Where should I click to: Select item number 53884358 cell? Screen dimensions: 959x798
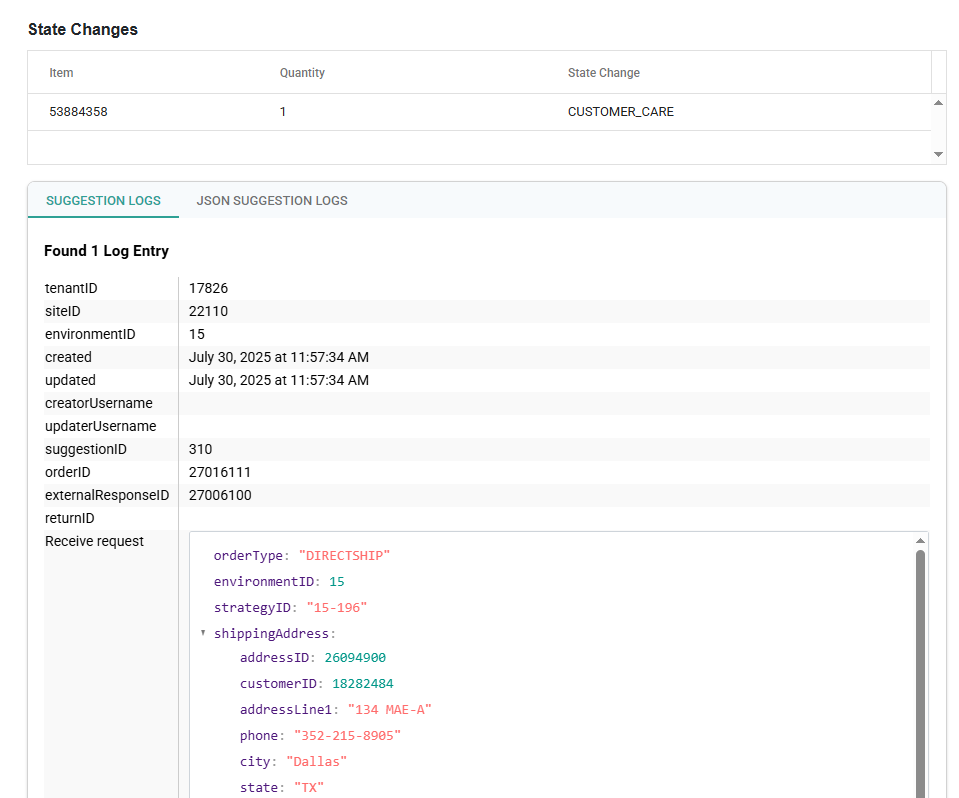[78, 112]
